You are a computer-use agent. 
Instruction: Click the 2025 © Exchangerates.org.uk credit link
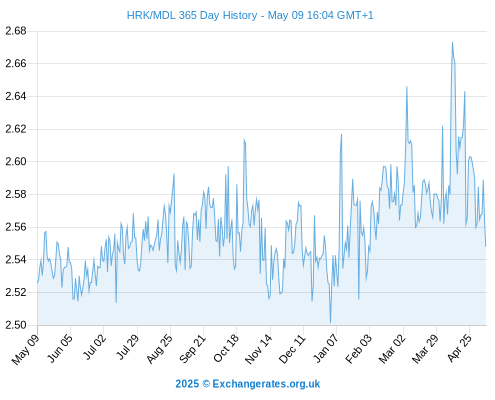(x=248, y=384)
